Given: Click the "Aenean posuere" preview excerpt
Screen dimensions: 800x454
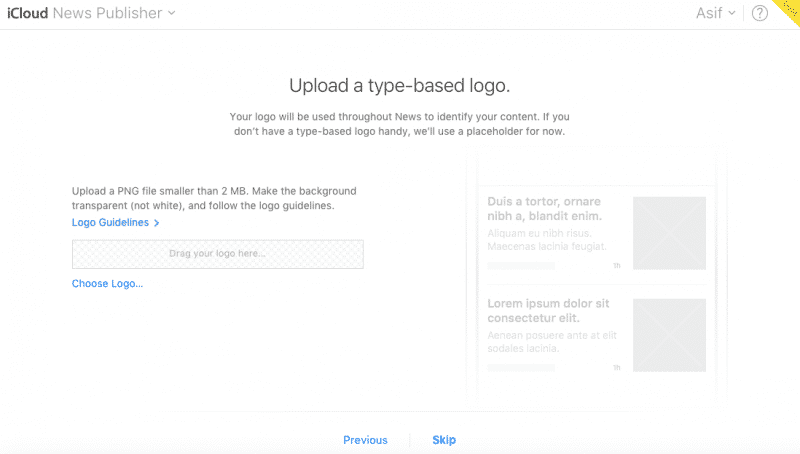Looking at the screenshot, I should point(551,342).
